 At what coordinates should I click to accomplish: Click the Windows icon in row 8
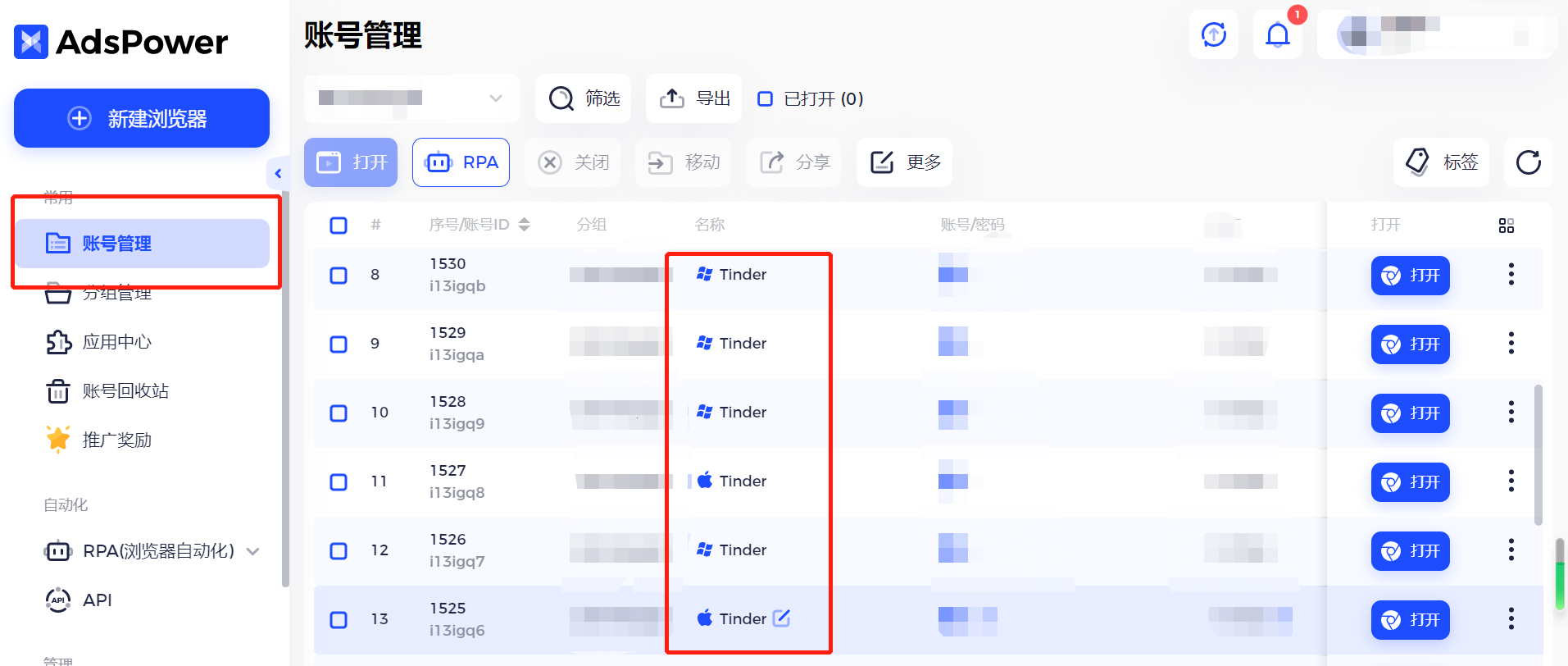click(704, 274)
